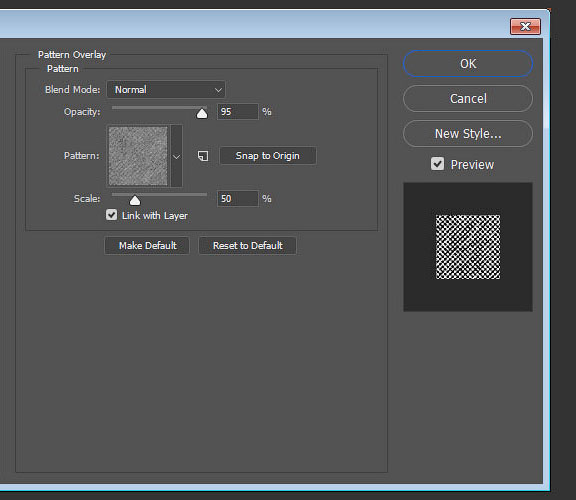Viewport: 576px width, 500px height.
Task: Click the gray pattern swatch thumbnail
Action: pyautogui.click(x=138, y=156)
